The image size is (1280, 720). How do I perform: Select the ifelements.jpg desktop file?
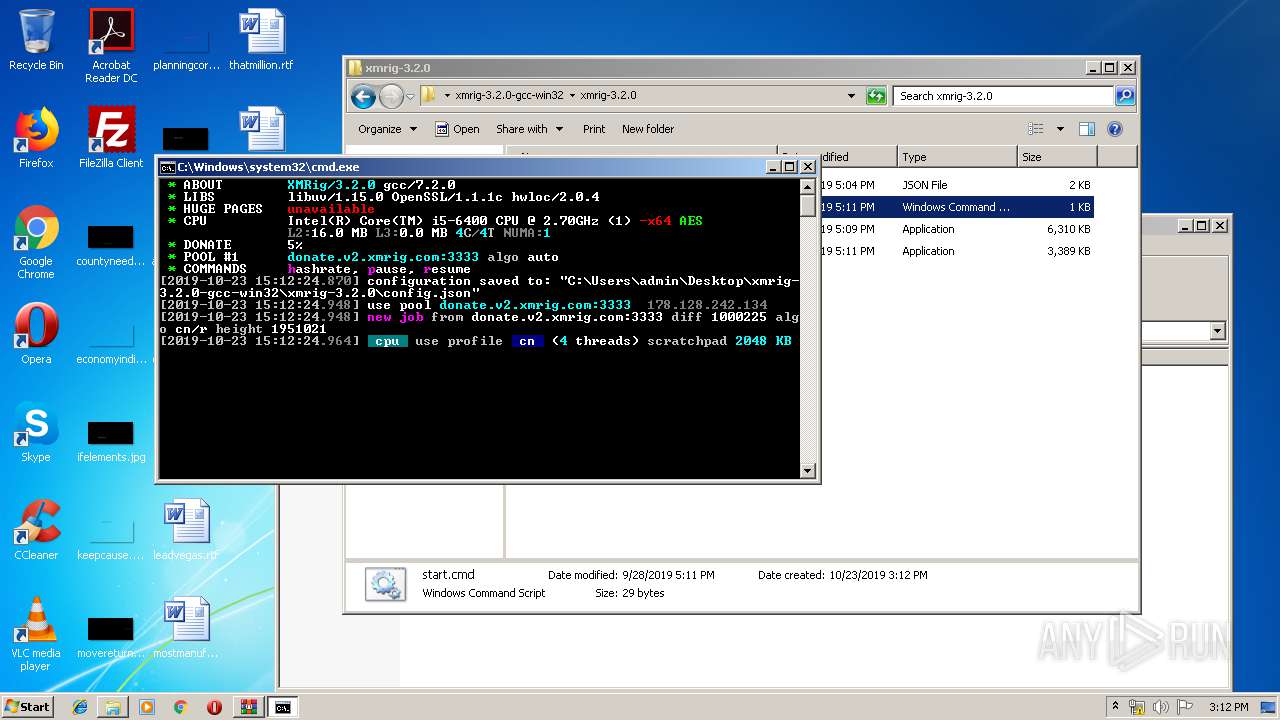(111, 440)
